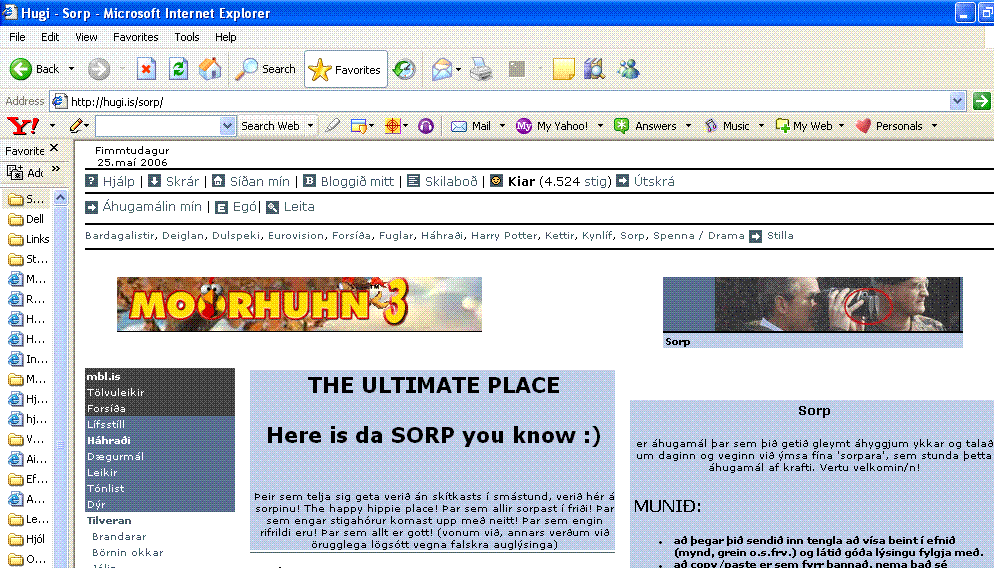Open Yahoo Personals button
This screenshot has width=994, height=568.
tap(889, 126)
